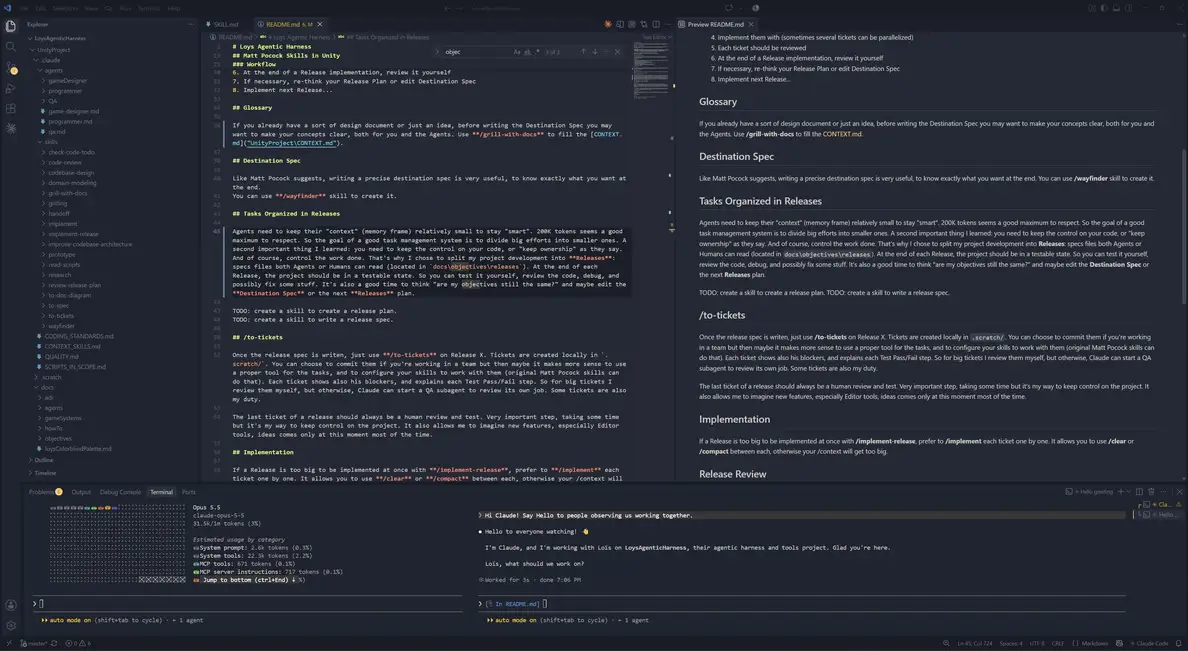Open the Help menu

click(x=174, y=8)
